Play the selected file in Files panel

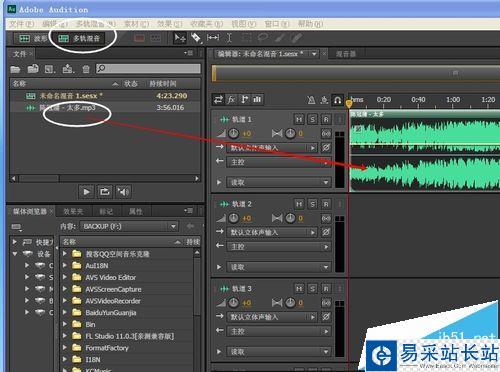tap(86, 192)
